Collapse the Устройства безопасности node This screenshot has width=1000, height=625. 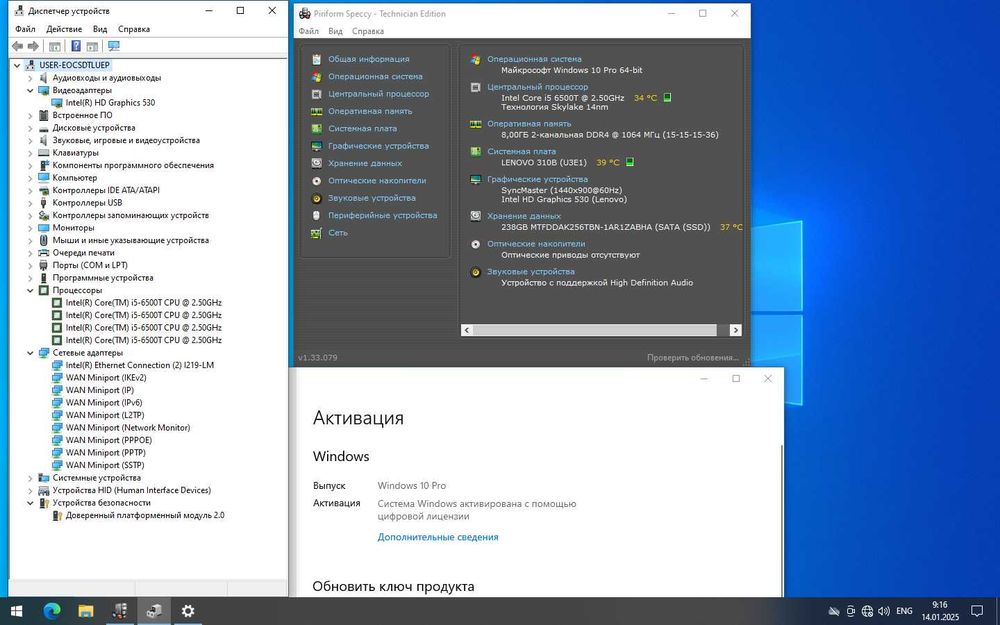[30, 503]
